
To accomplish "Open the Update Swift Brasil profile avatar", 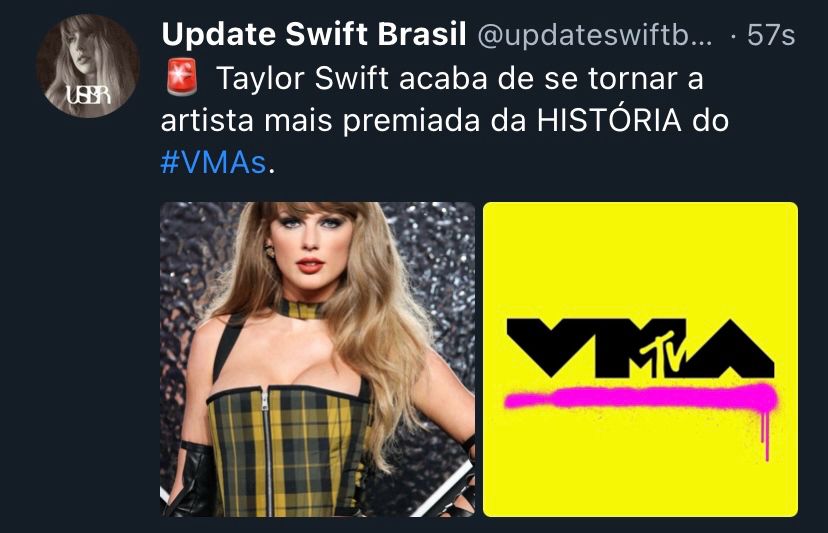I will pyautogui.click(x=88, y=66).
